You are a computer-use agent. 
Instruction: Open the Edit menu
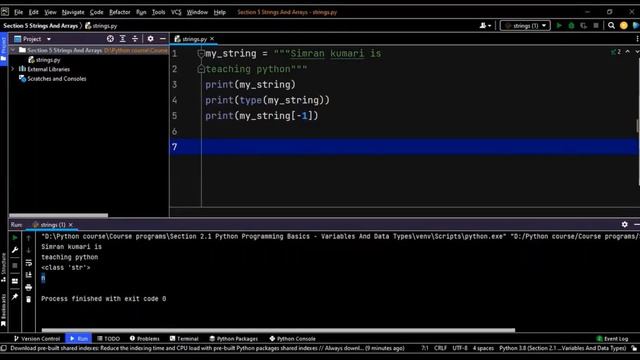(33, 12)
